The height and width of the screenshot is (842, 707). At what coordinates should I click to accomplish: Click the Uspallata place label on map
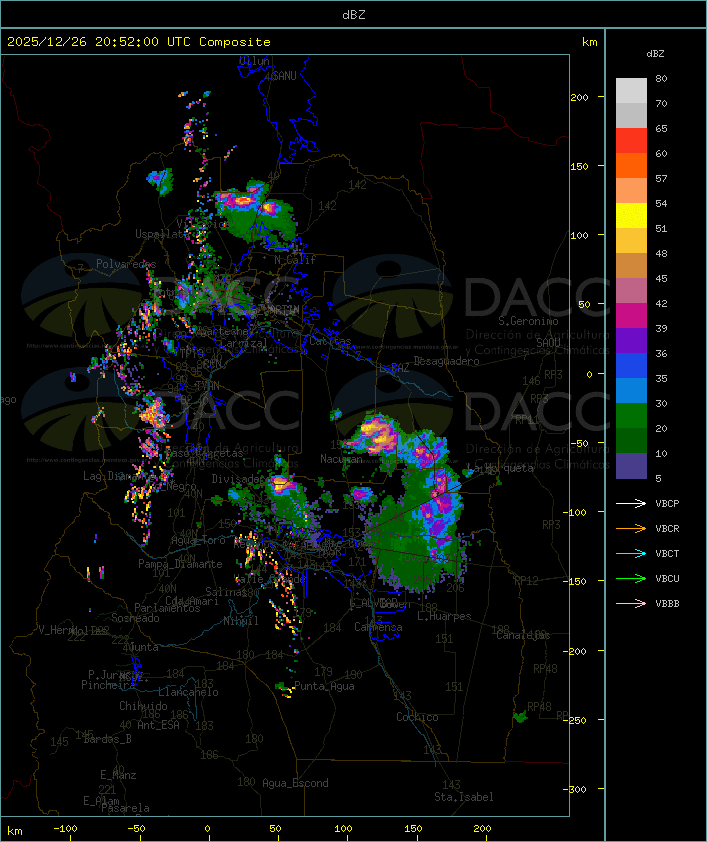[161, 234]
